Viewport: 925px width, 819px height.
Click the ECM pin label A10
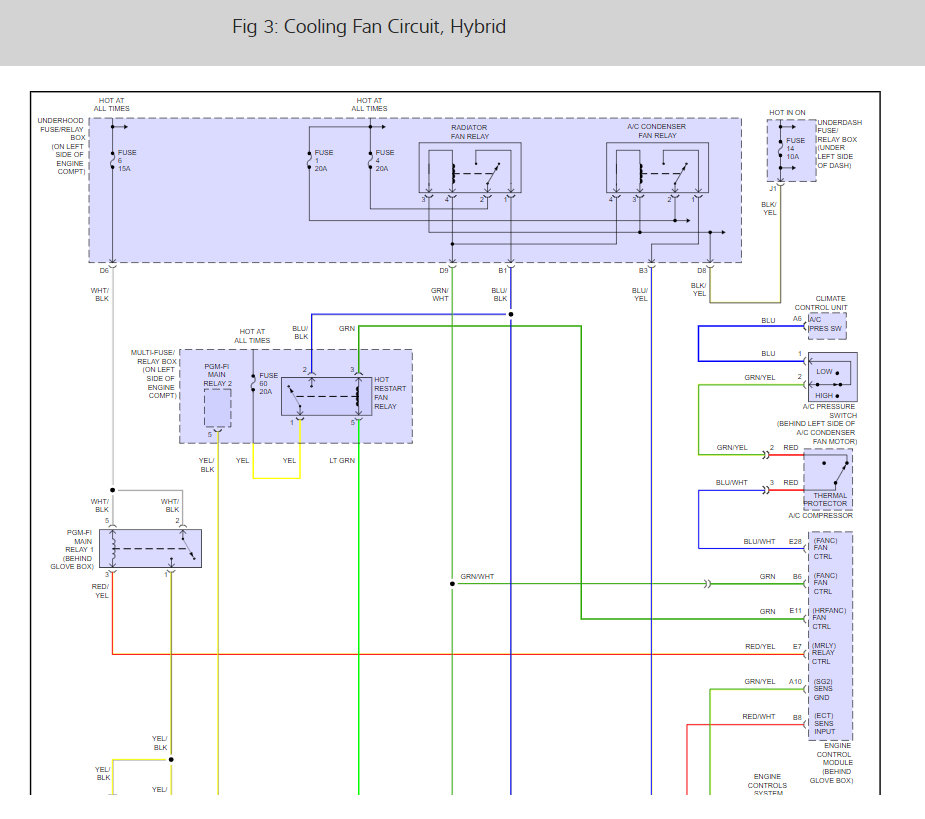795,682
